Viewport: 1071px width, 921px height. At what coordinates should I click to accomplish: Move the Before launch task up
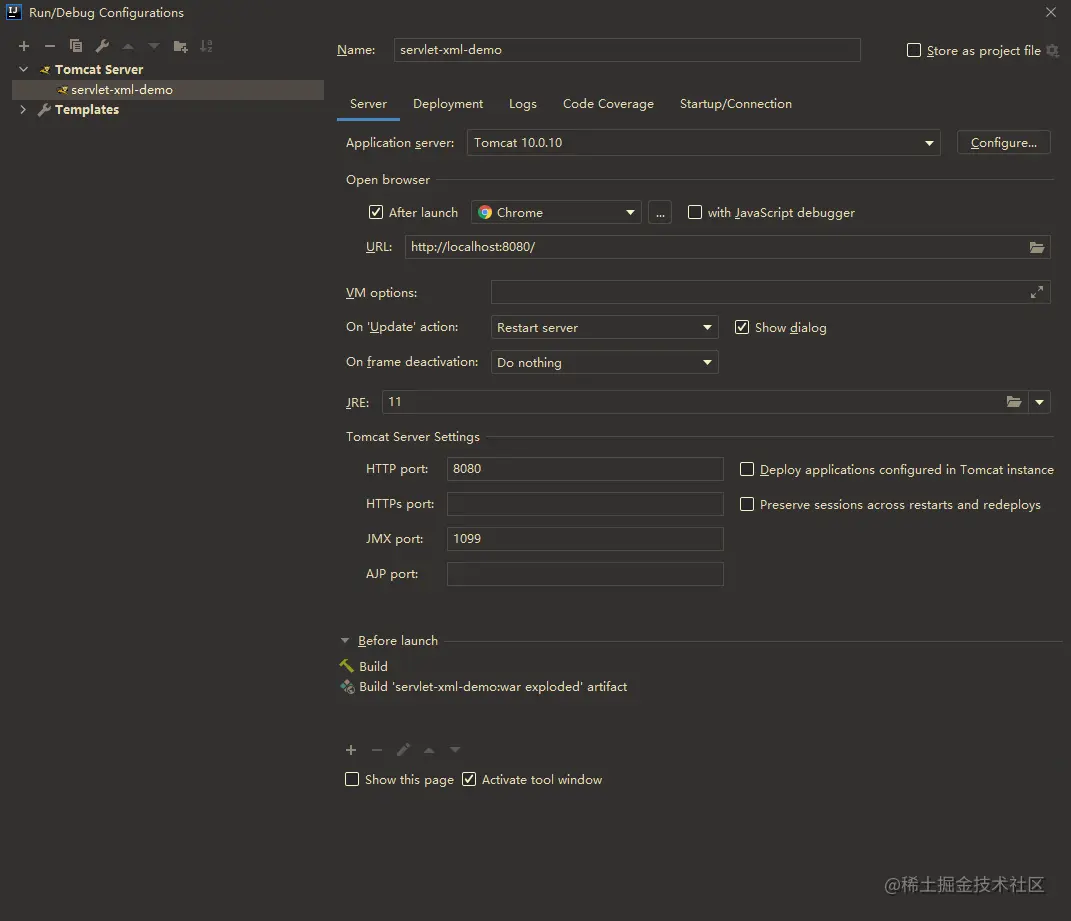(429, 750)
